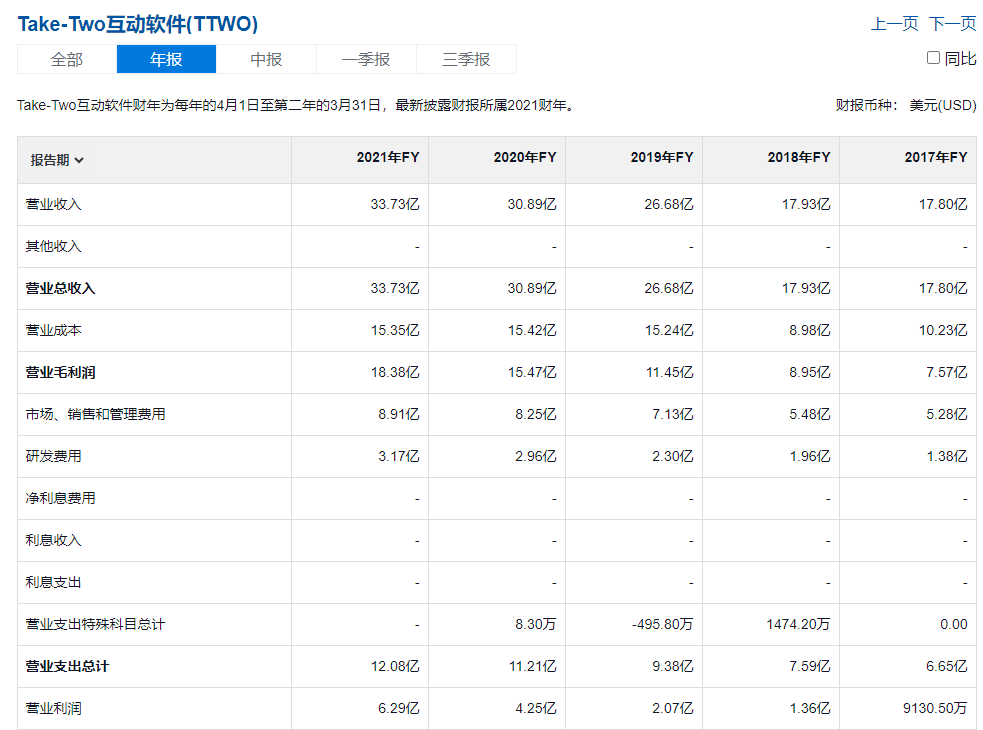This screenshot has width=983, height=730.
Task: Go to 下一页 link
Action: 952,24
